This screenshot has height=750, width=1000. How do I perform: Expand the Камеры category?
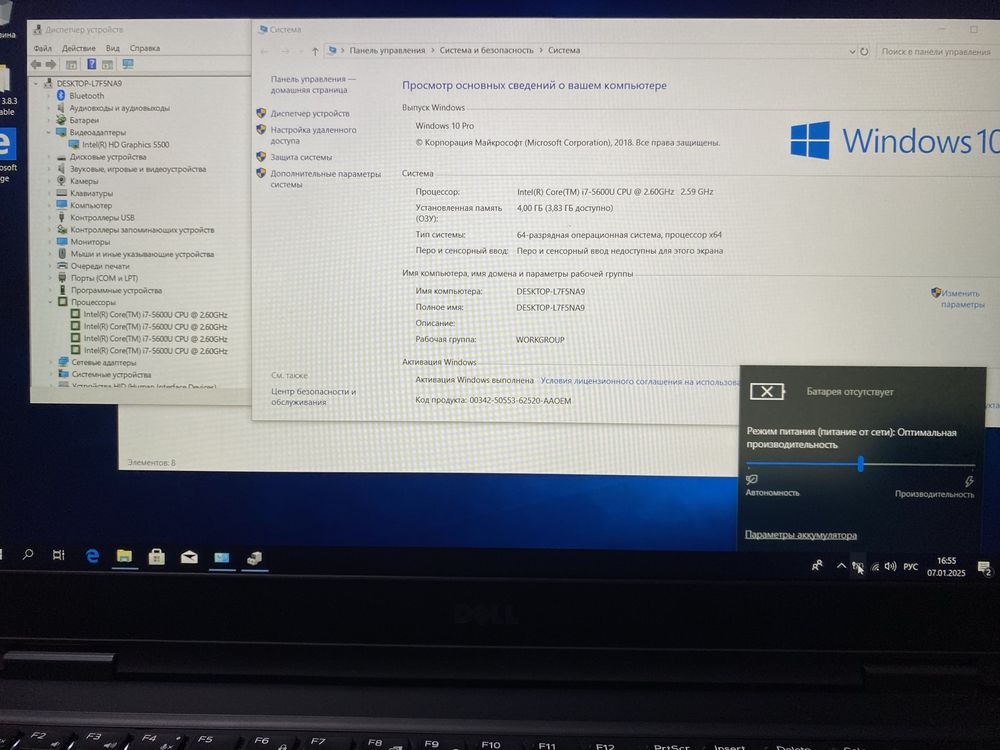tap(49, 181)
